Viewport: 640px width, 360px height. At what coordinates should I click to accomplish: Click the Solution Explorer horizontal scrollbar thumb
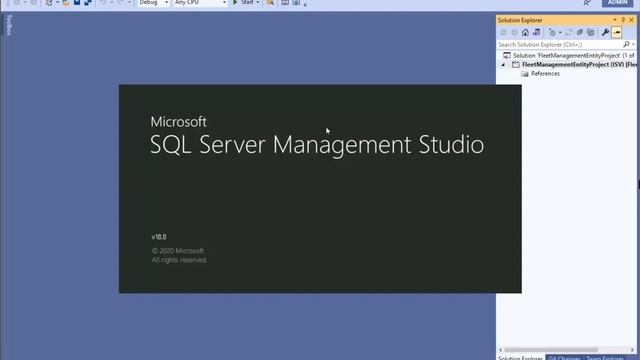click(x=551, y=350)
